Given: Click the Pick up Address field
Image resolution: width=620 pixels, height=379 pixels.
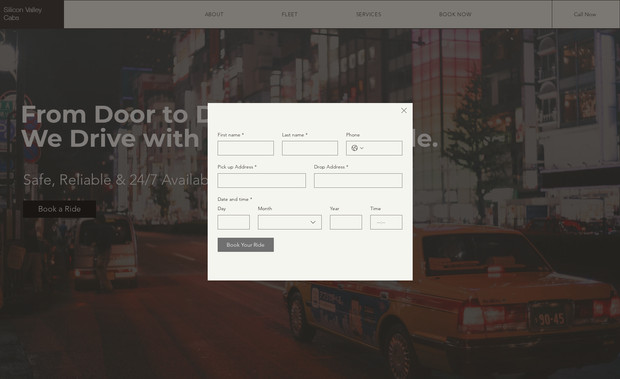Looking at the screenshot, I should pyautogui.click(x=261, y=181).
